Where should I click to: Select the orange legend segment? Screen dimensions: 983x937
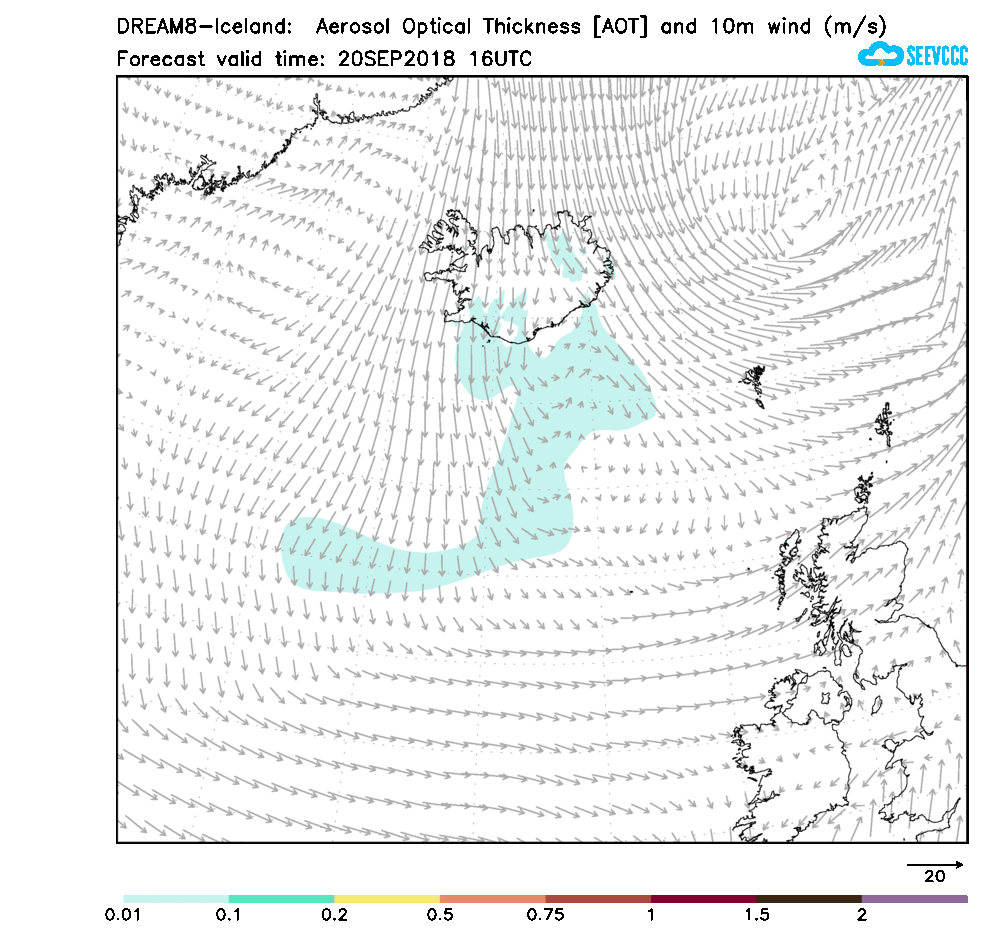pos(492,899)
